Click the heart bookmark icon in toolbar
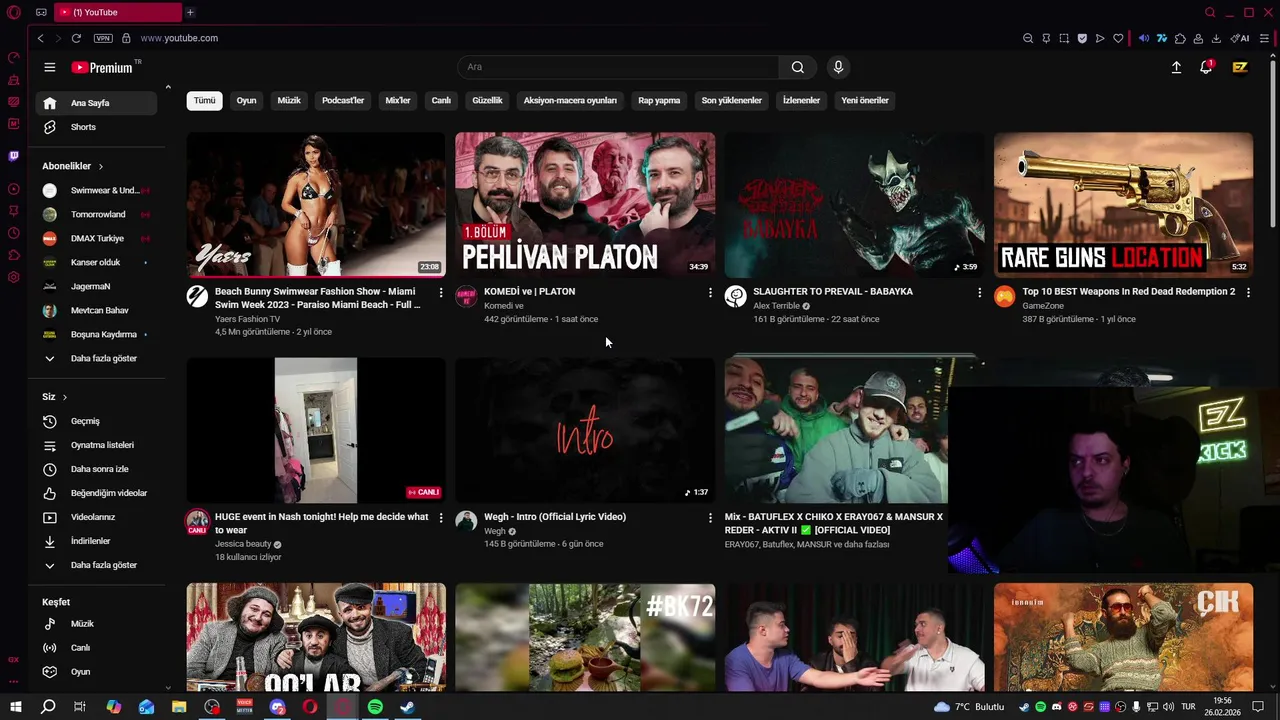 tap(1118, 38)
